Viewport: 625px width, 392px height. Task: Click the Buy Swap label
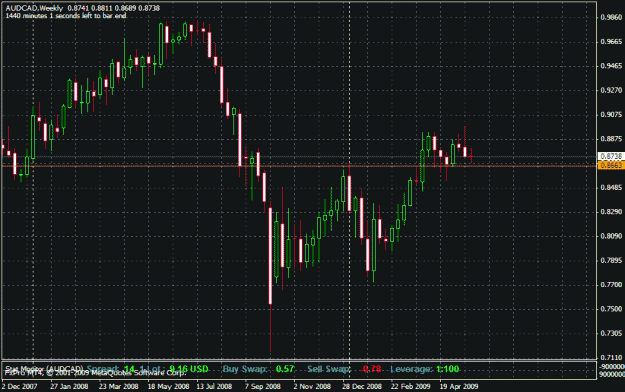tap(245, 369)
